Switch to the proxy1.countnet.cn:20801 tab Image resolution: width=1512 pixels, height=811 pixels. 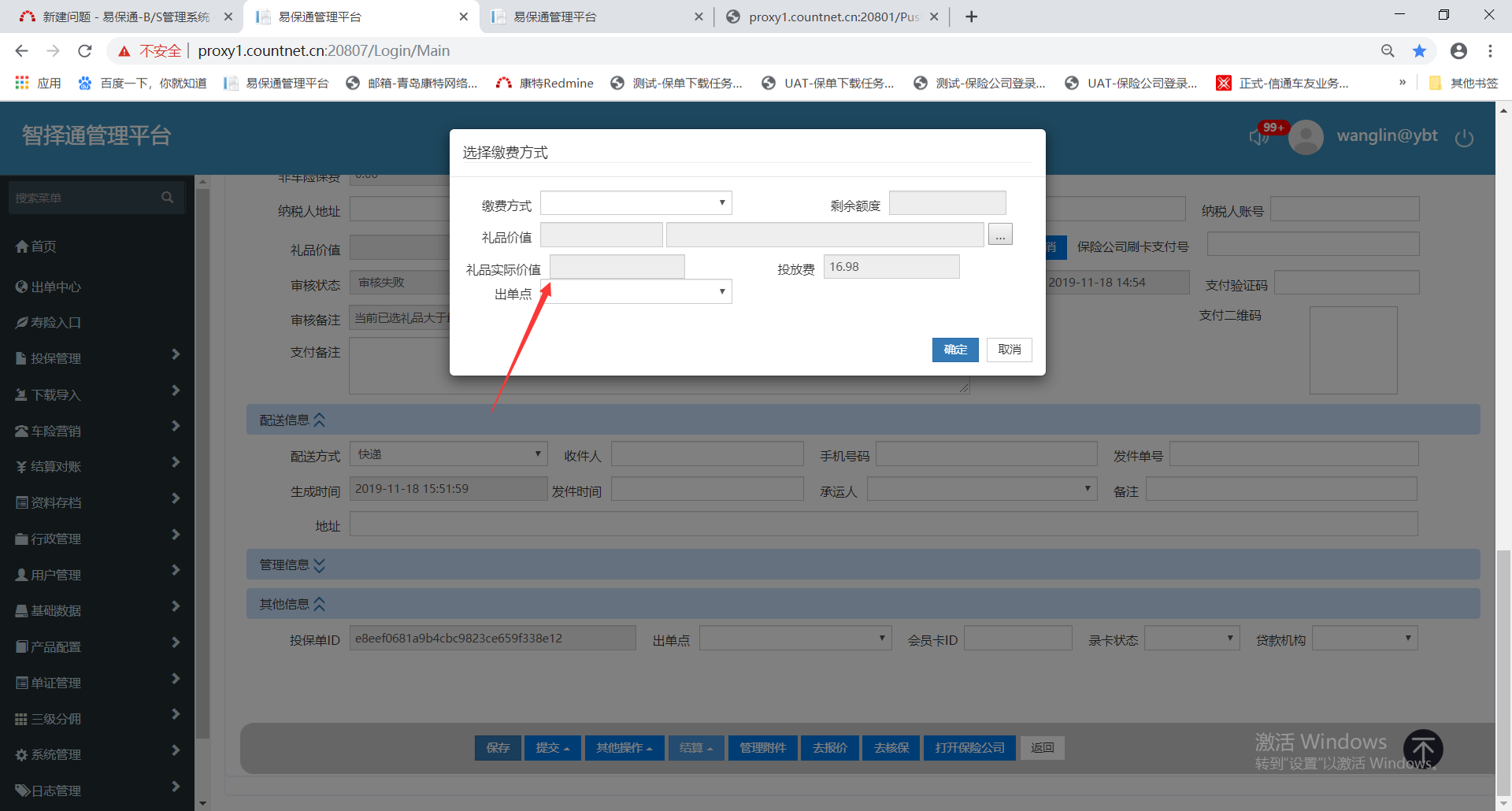coord(832,17)
